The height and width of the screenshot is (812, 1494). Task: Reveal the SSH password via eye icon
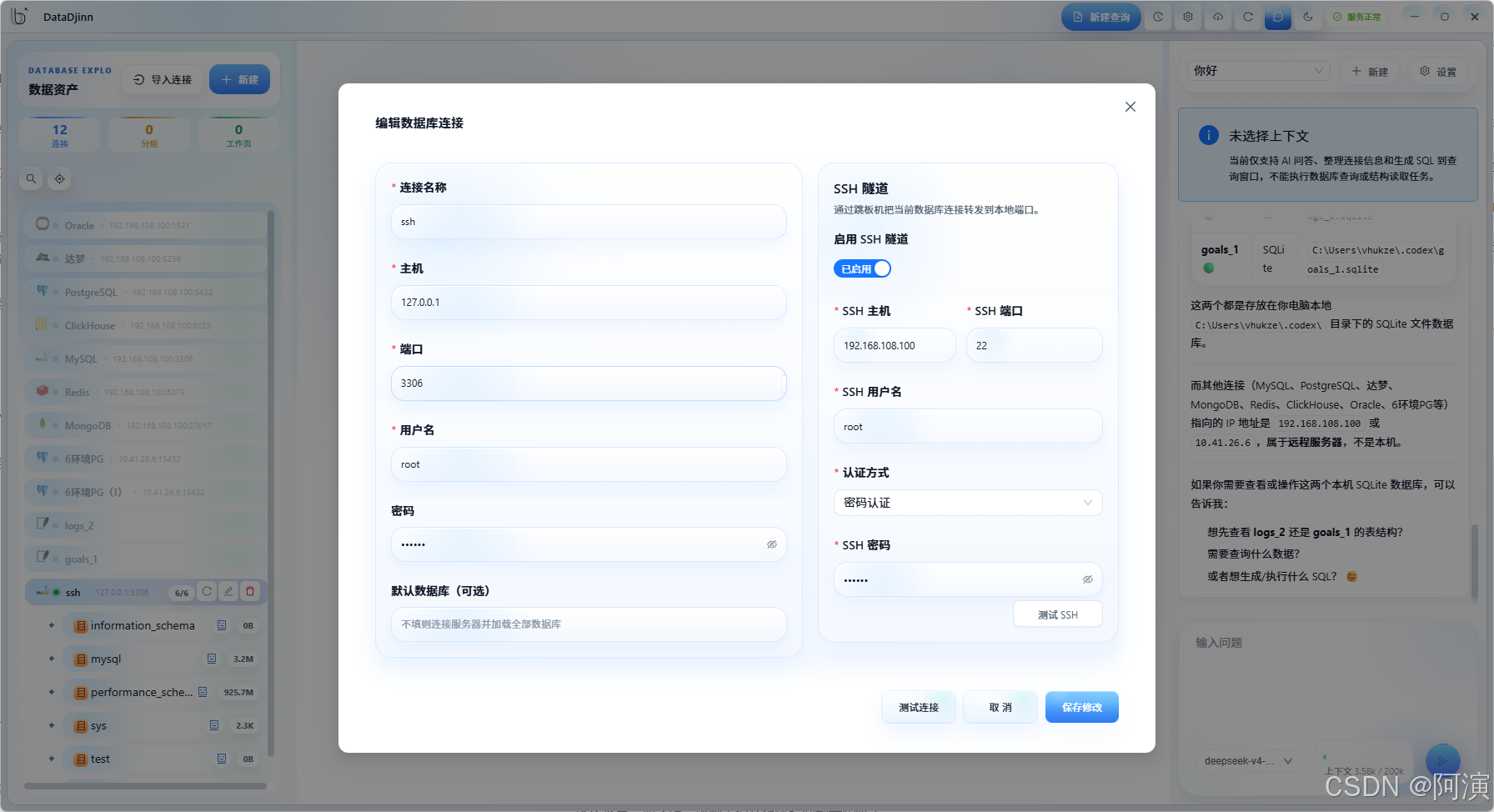click(1088, 579)
